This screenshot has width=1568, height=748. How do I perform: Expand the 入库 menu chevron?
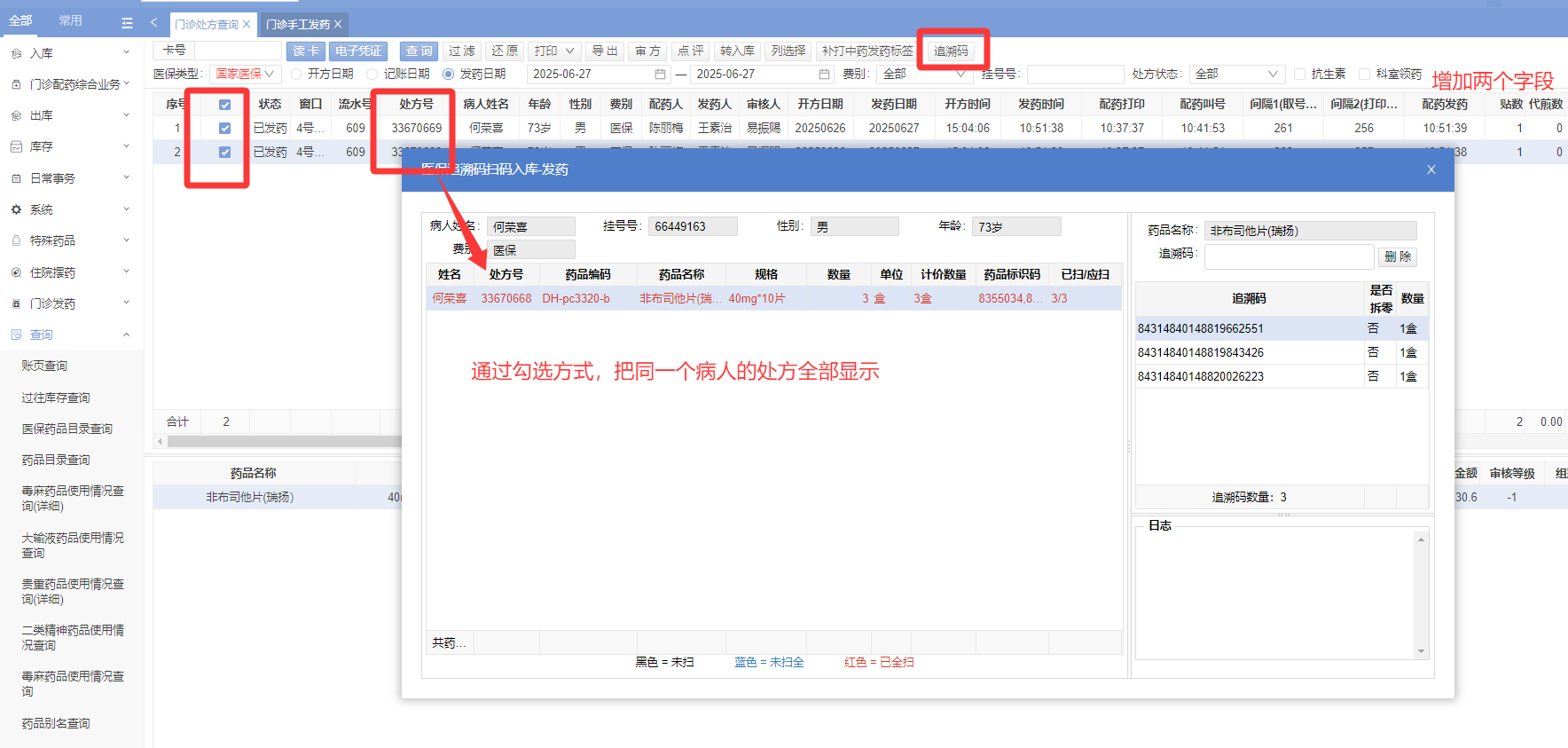coord(127,52)
